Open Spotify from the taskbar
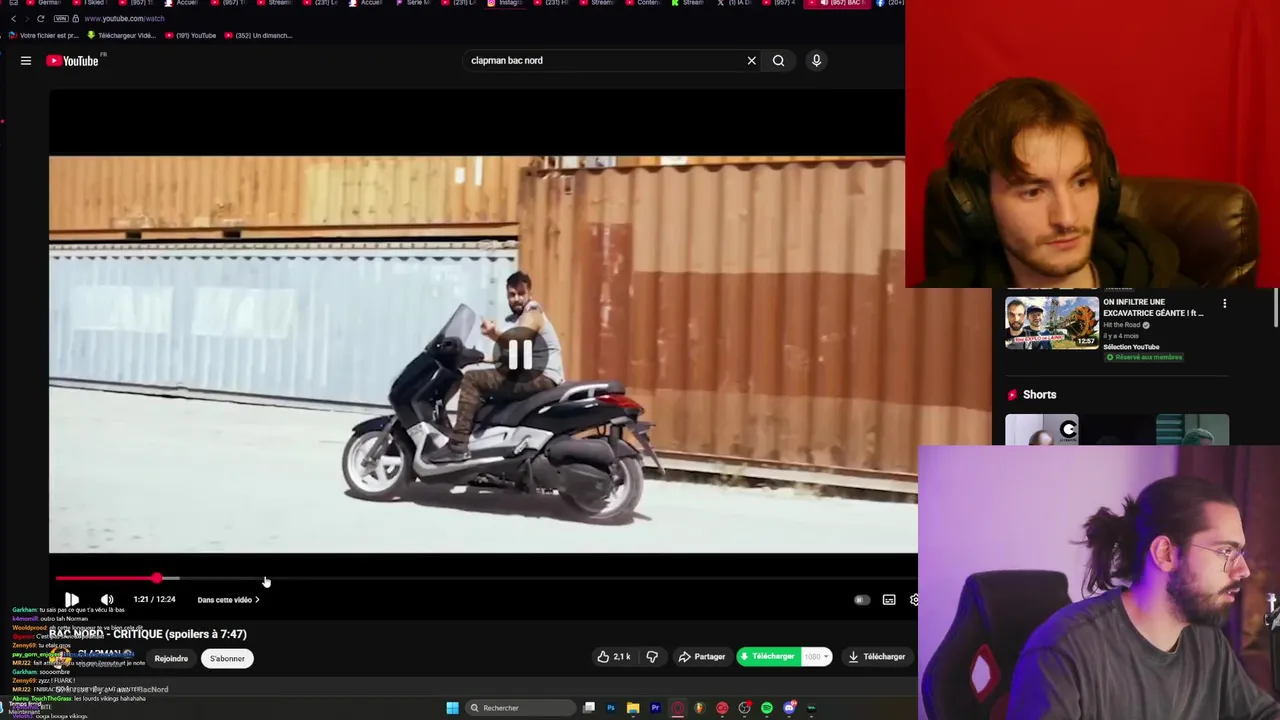 (x=767, y=708)
